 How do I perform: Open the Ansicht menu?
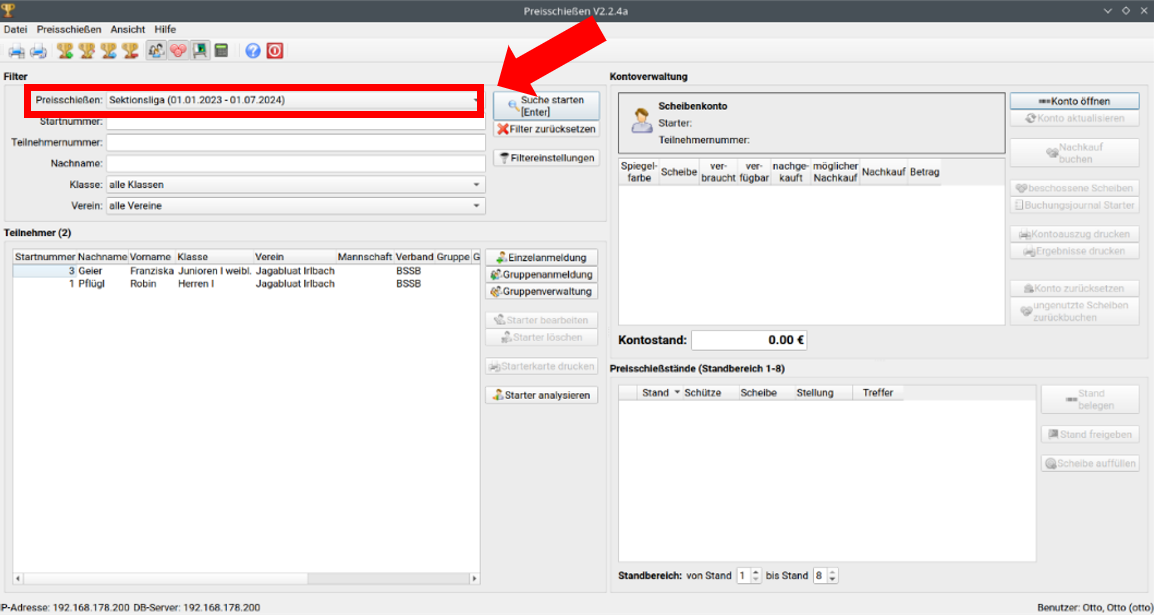coord(128,30)
